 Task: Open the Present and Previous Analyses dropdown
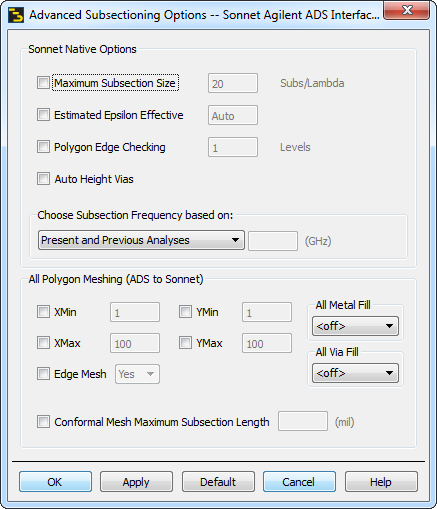coord(141,240)
